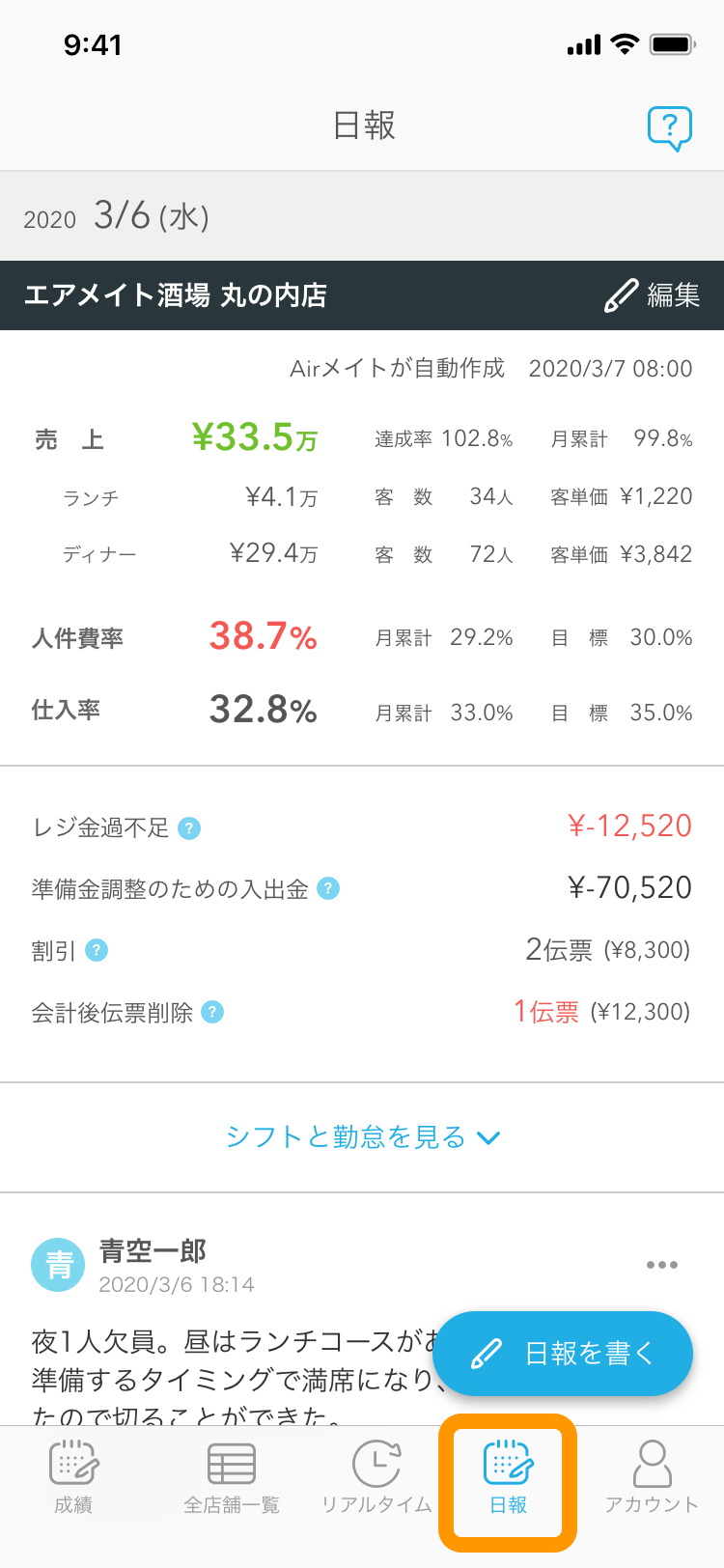Tap the green ¥33.5万 sales figure

tap(255, 437)
